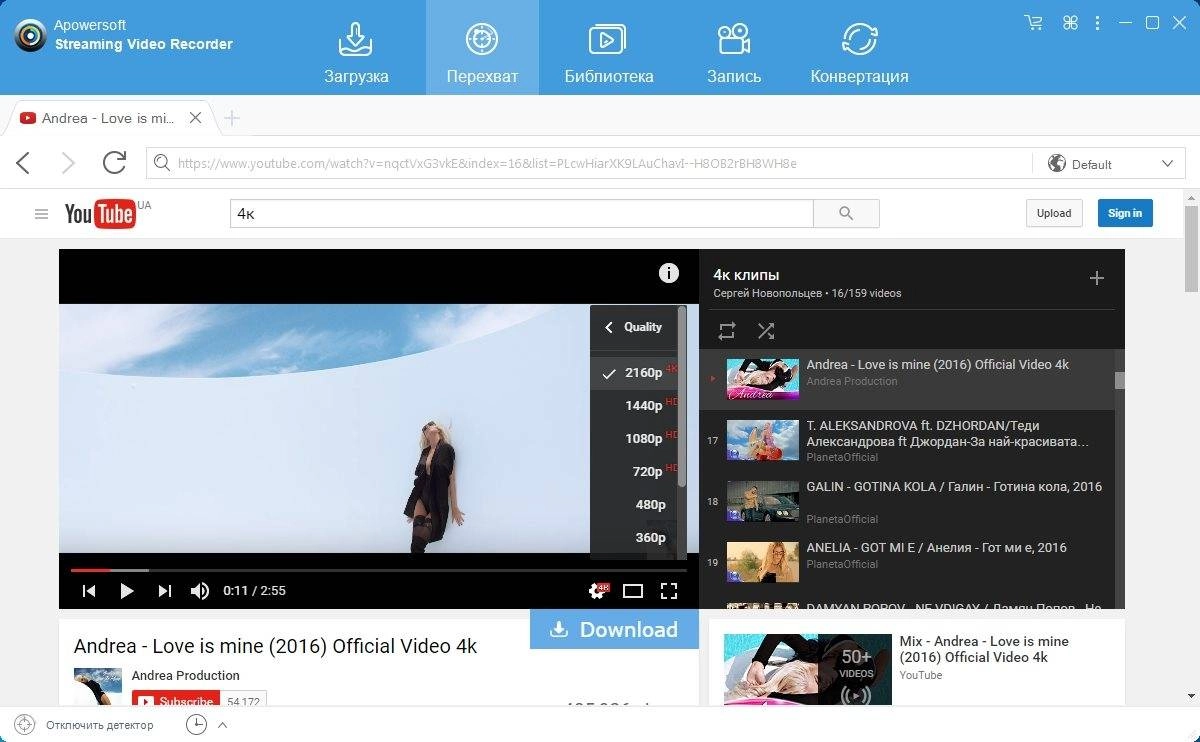1200x742 pixels.
Task: Click the blue Download button
Action: (614, 629)
